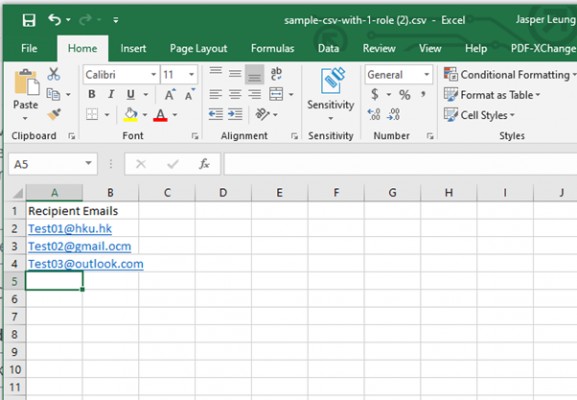
Task: Toggle Center align for cell text
Action: click(235, 95)
